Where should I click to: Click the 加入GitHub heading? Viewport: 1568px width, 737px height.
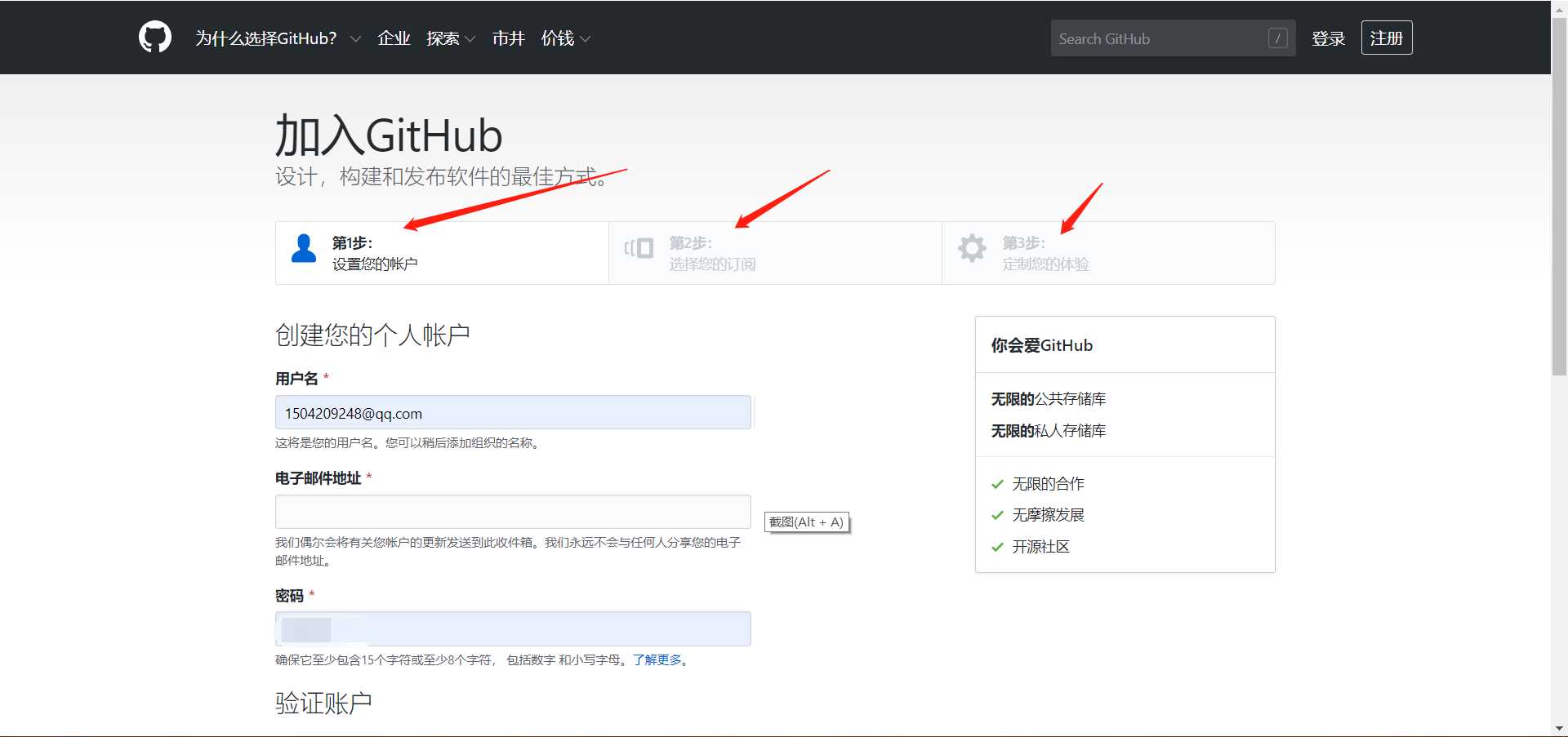click(389, 135)
